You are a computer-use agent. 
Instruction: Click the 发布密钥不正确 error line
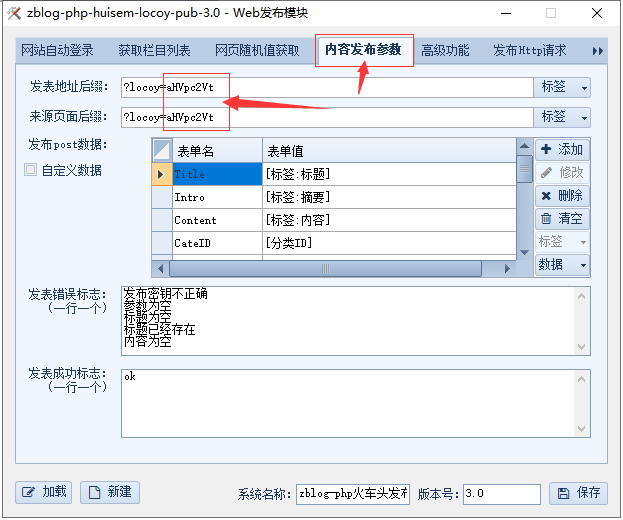[165, 294]
